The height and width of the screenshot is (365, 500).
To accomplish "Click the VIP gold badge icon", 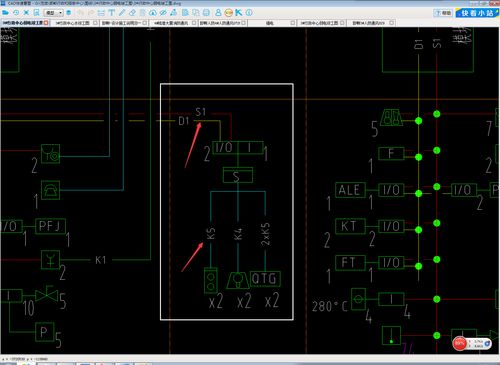I will 228,13.
